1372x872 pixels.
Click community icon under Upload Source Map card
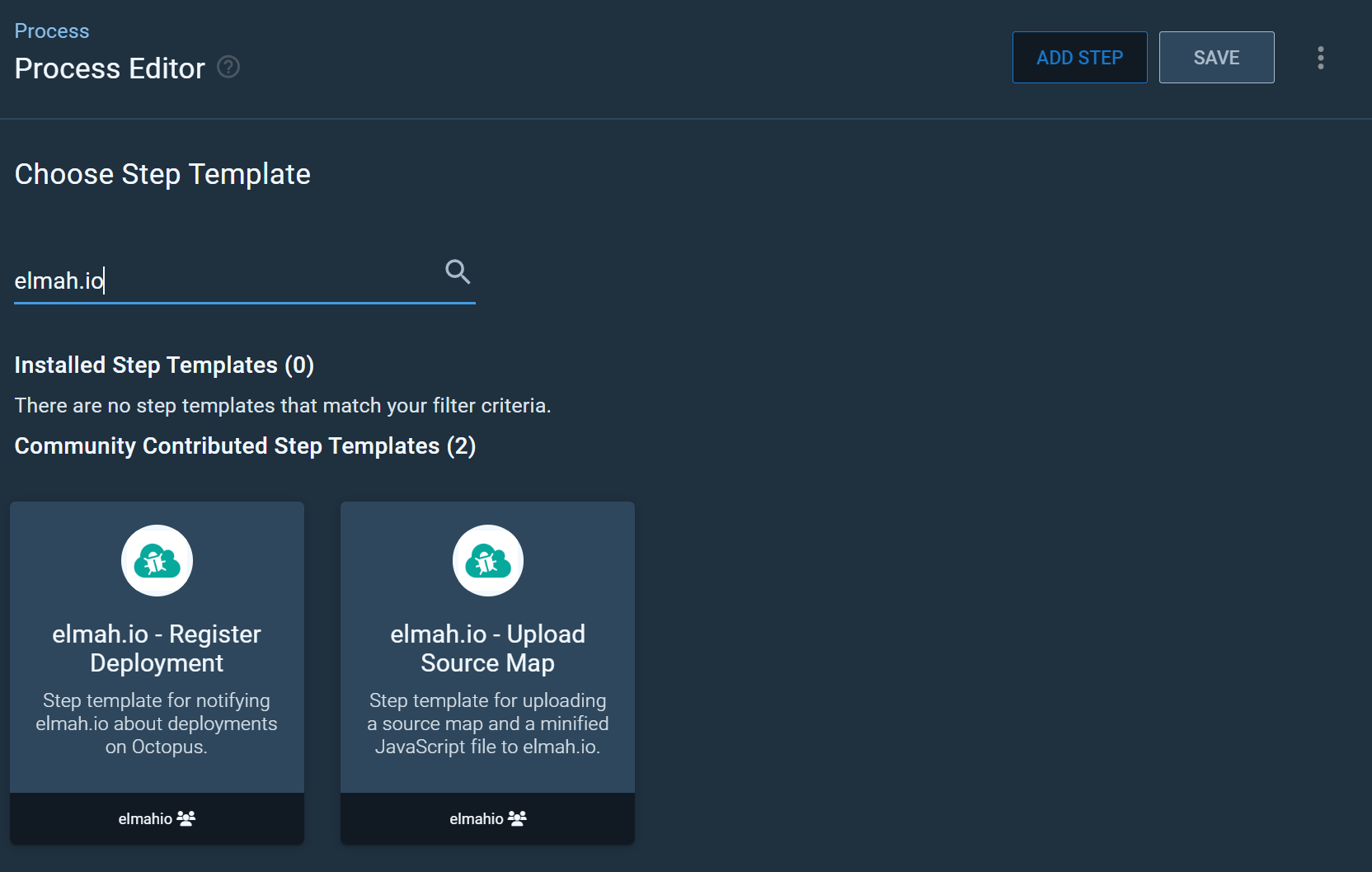(517, 818)
